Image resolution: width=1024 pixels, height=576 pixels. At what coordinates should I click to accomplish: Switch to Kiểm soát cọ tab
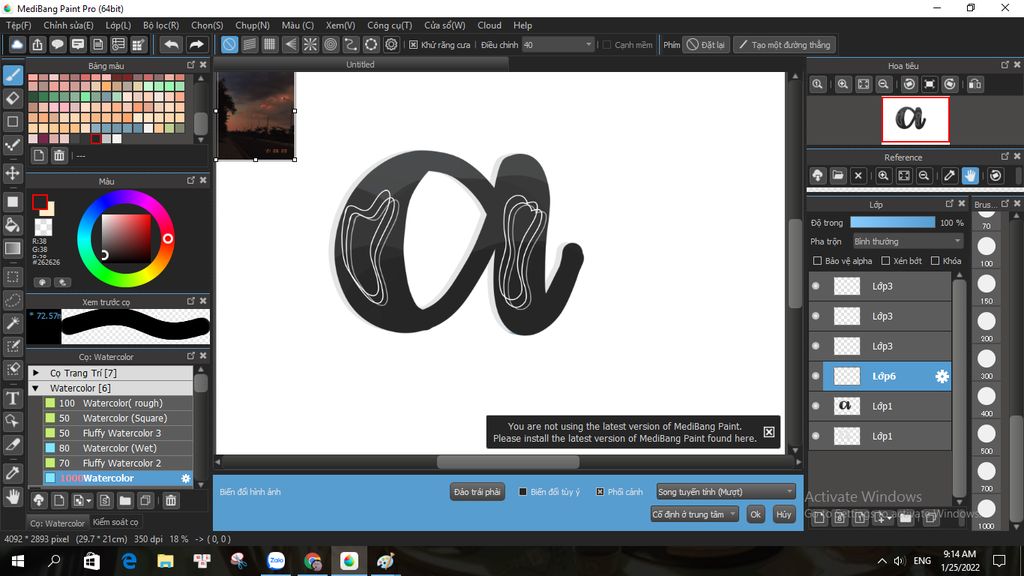click(x=116, y=522)
